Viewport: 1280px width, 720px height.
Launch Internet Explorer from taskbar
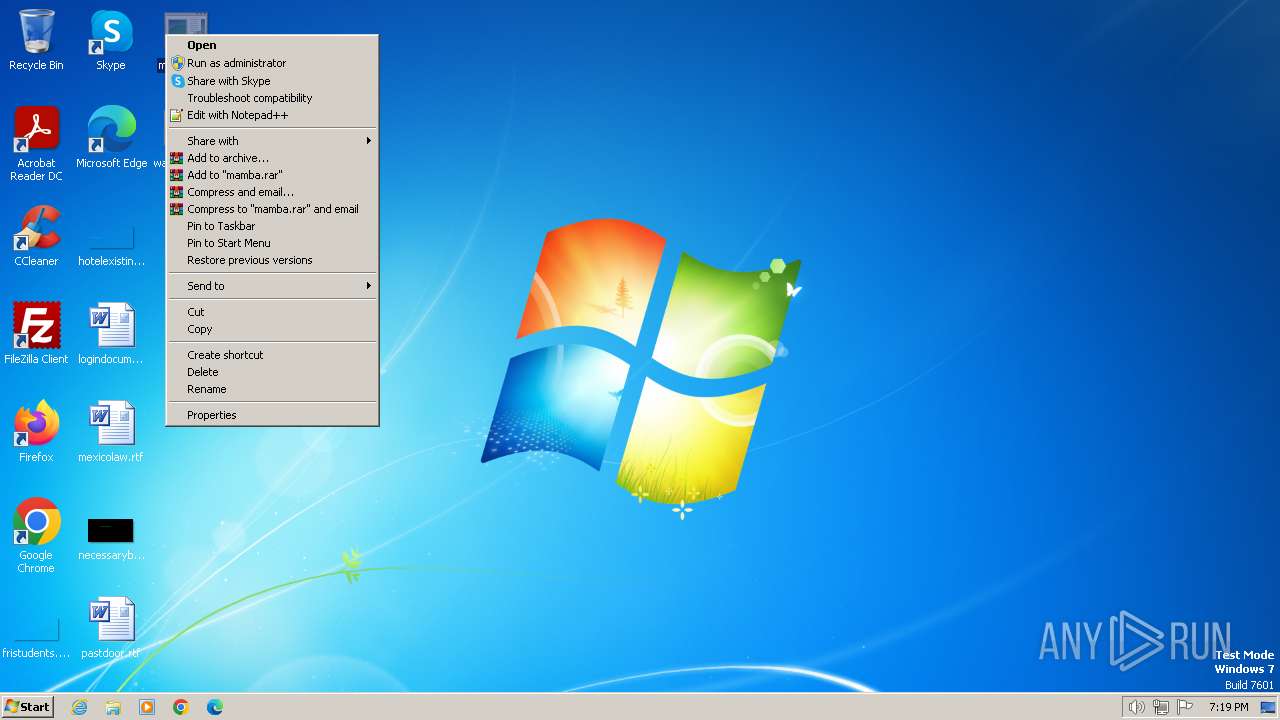click(x=79, y=707)
